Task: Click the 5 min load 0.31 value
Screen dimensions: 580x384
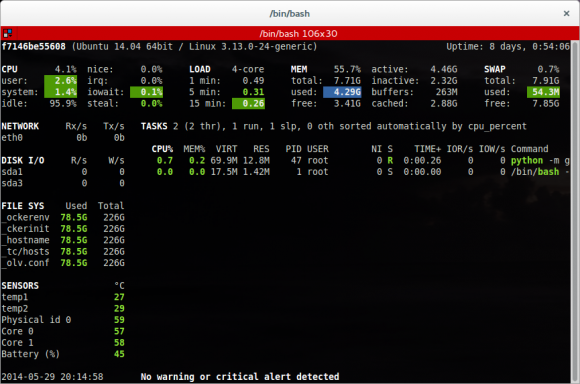Action: click(x=253, y=92)
